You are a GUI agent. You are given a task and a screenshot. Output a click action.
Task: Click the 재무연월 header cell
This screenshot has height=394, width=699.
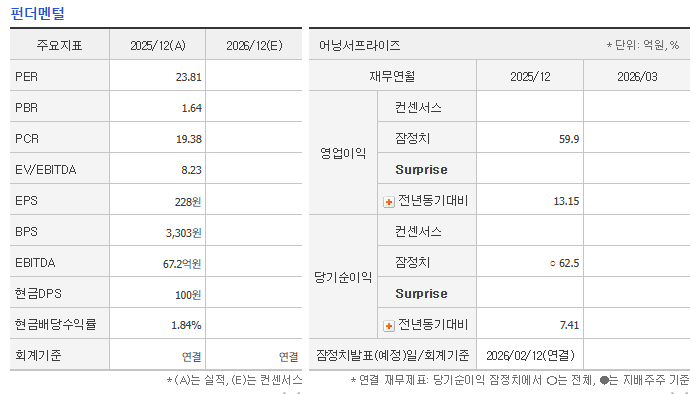click(x=392, y=77)
